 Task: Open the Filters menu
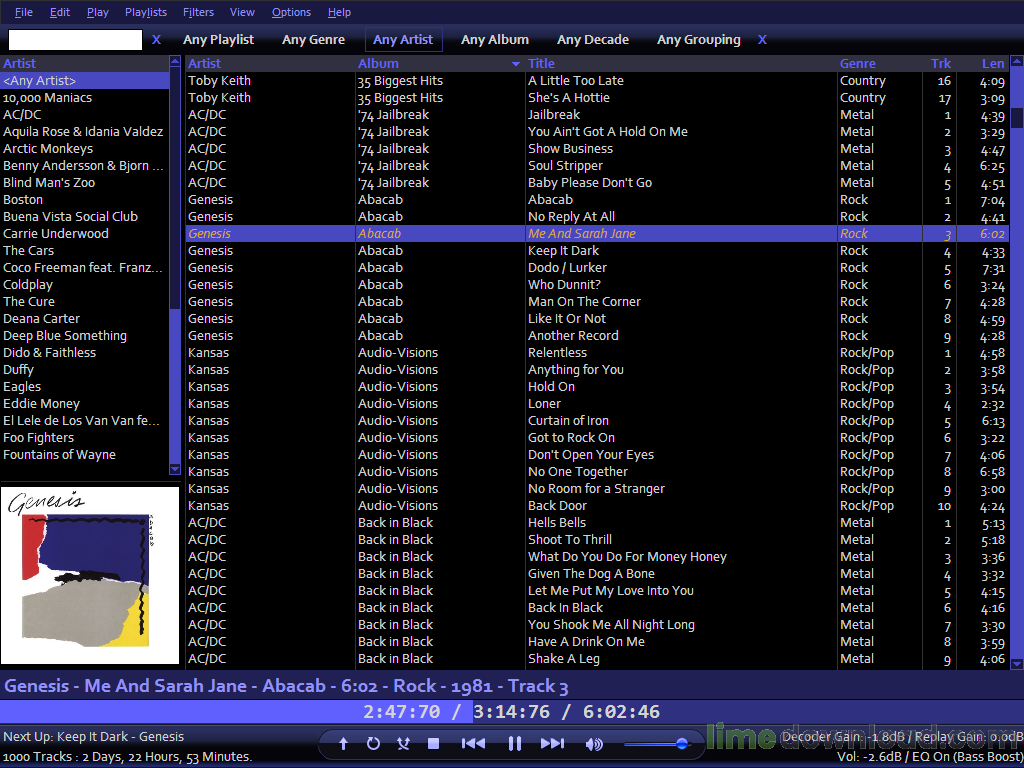click(x=198, y=12)
